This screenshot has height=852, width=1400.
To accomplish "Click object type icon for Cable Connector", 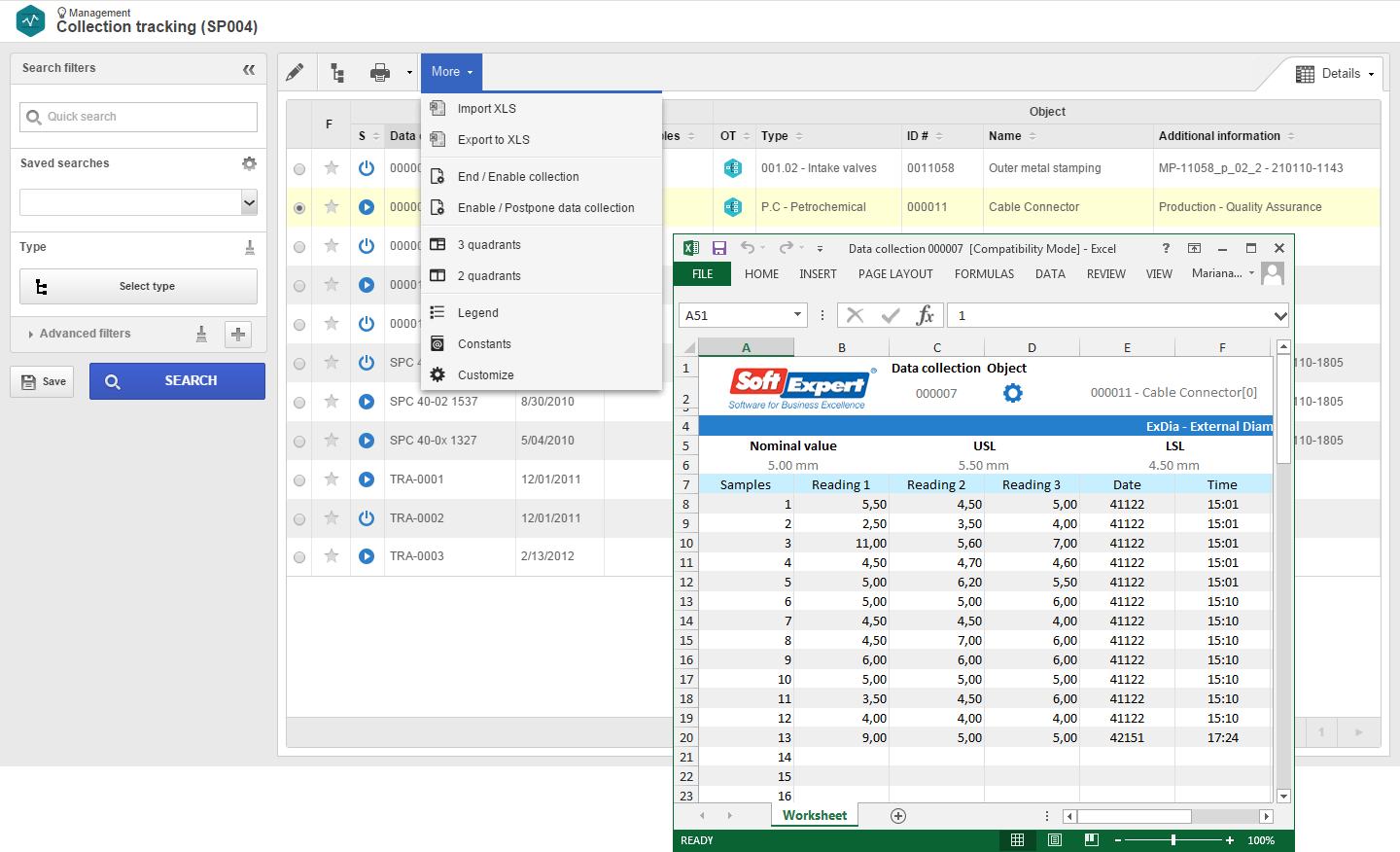I will 733,207.
